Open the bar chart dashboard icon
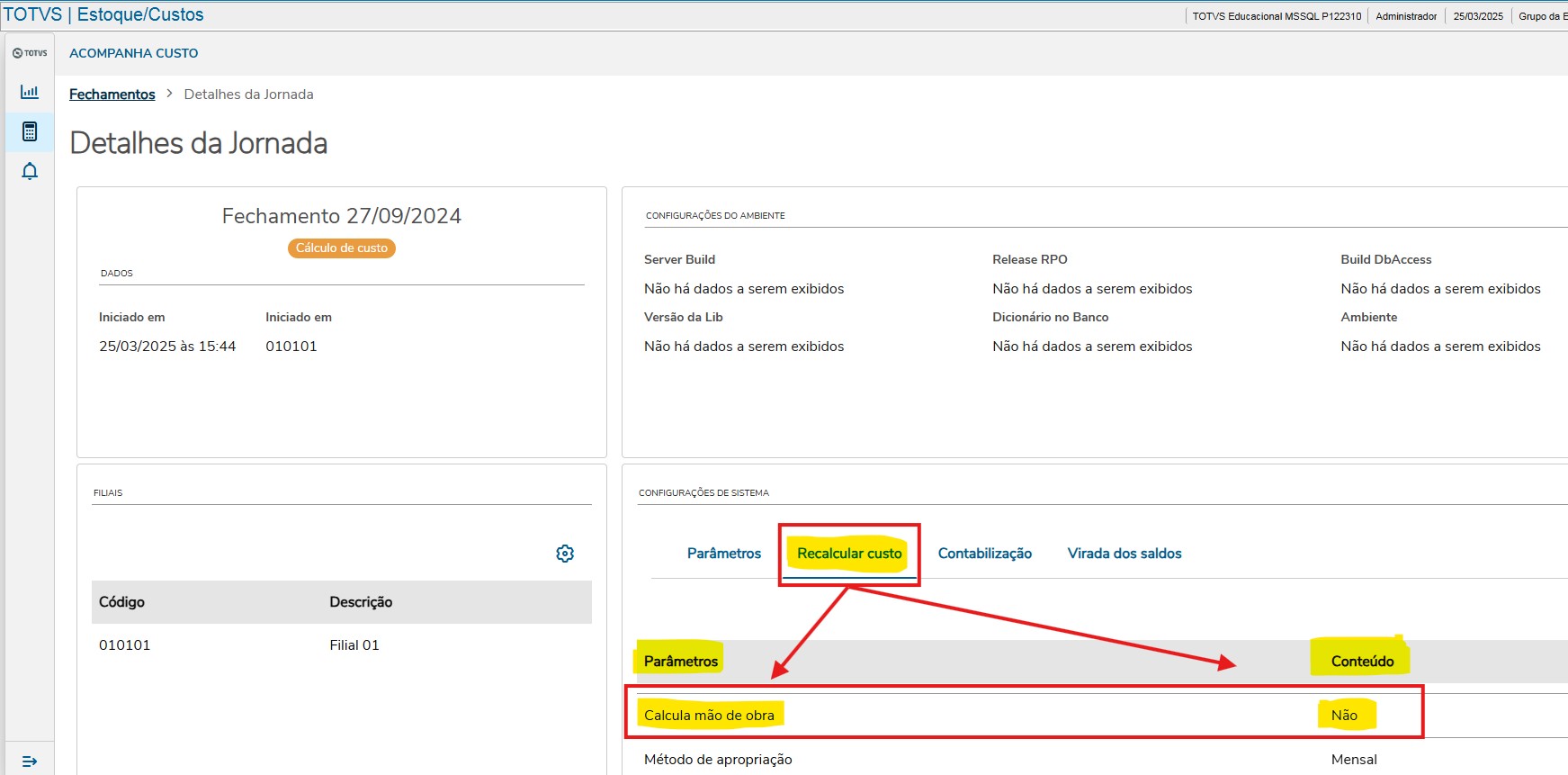The image size is (1568, 775). coord(30,92)
